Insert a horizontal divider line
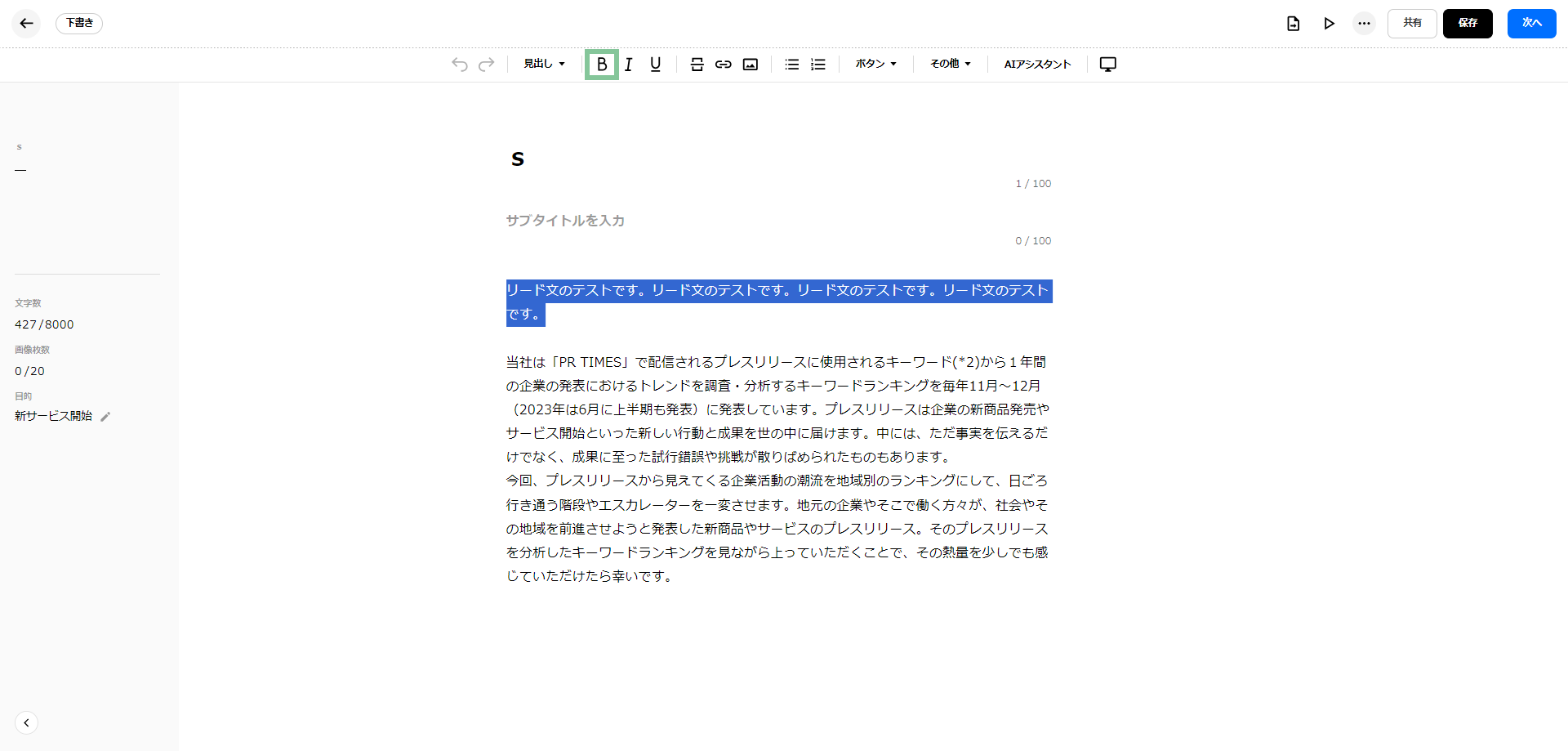Screen dimensions: 1568x751 697,65
